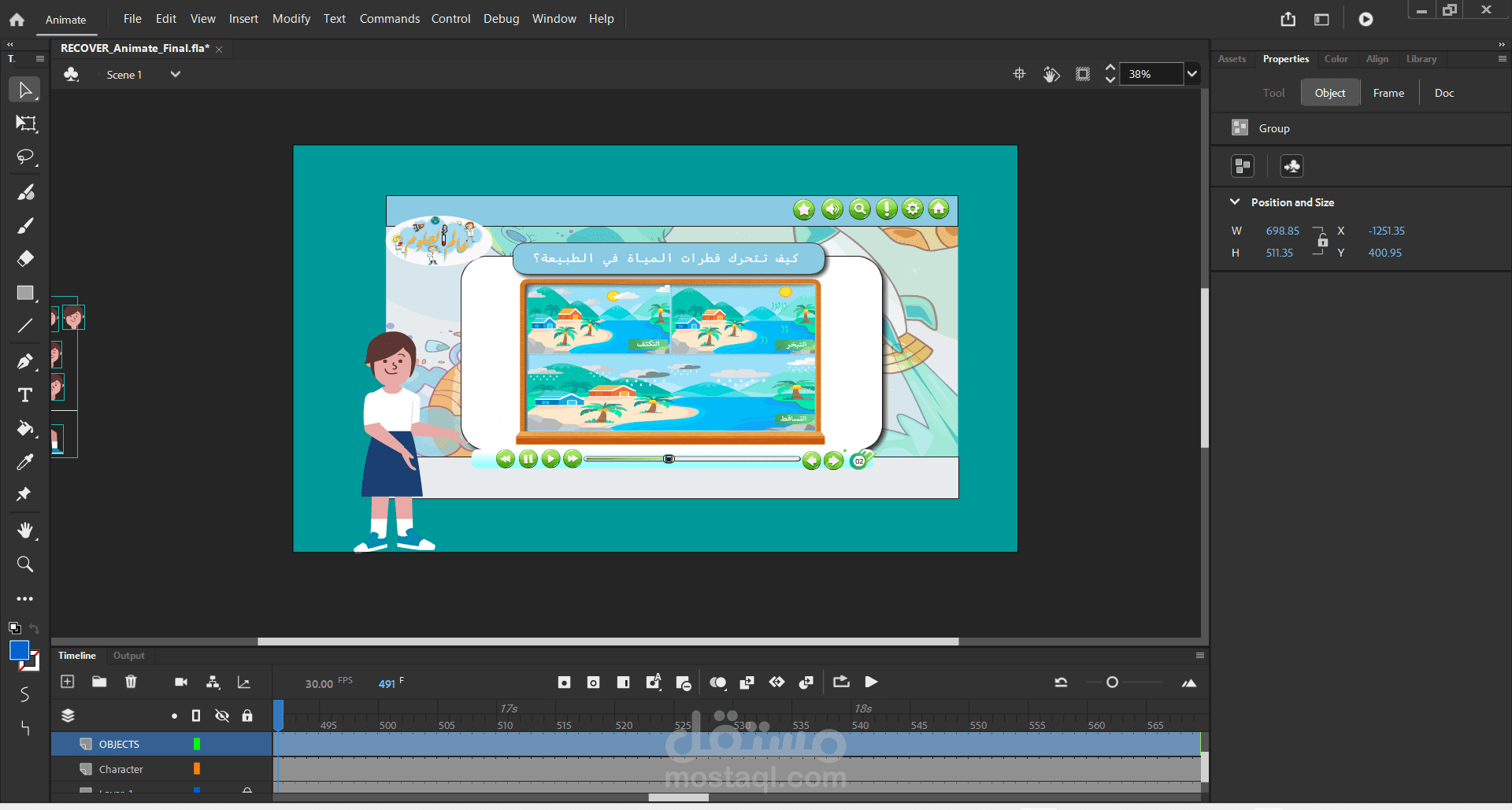1512x810 pixels.
Task: Toggle clip content outside stage icon
Action: click(x=1084, y=74)
